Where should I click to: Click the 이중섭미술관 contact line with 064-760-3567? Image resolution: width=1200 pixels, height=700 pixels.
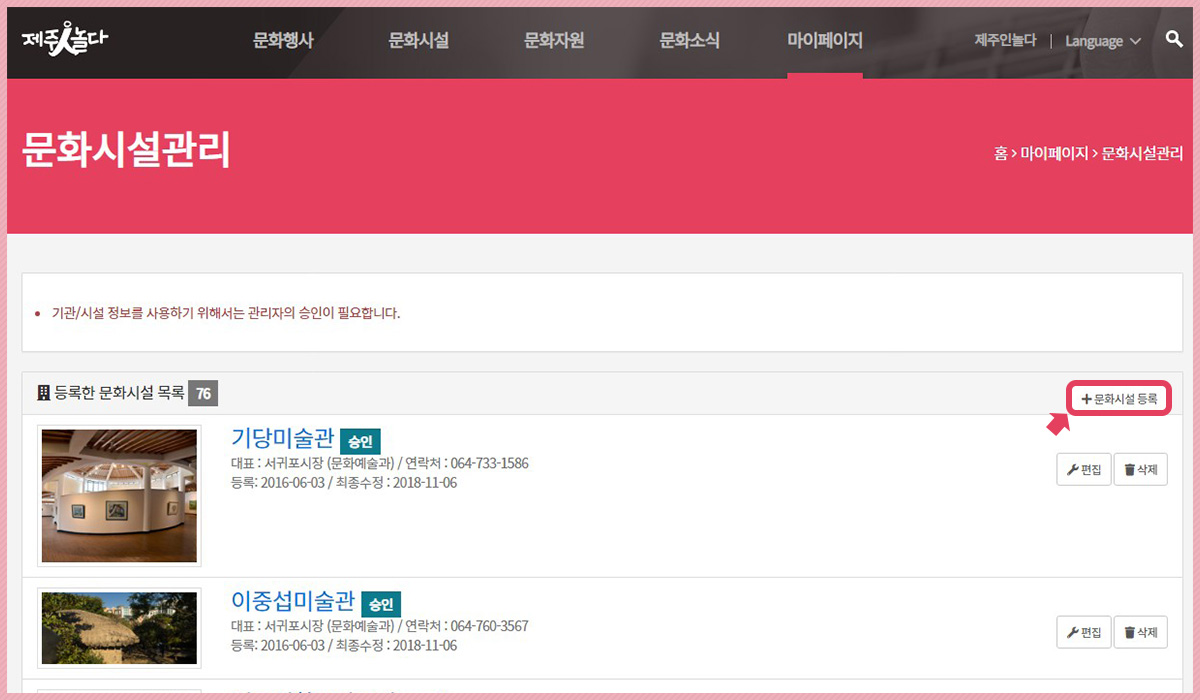[x=380, y=627]
